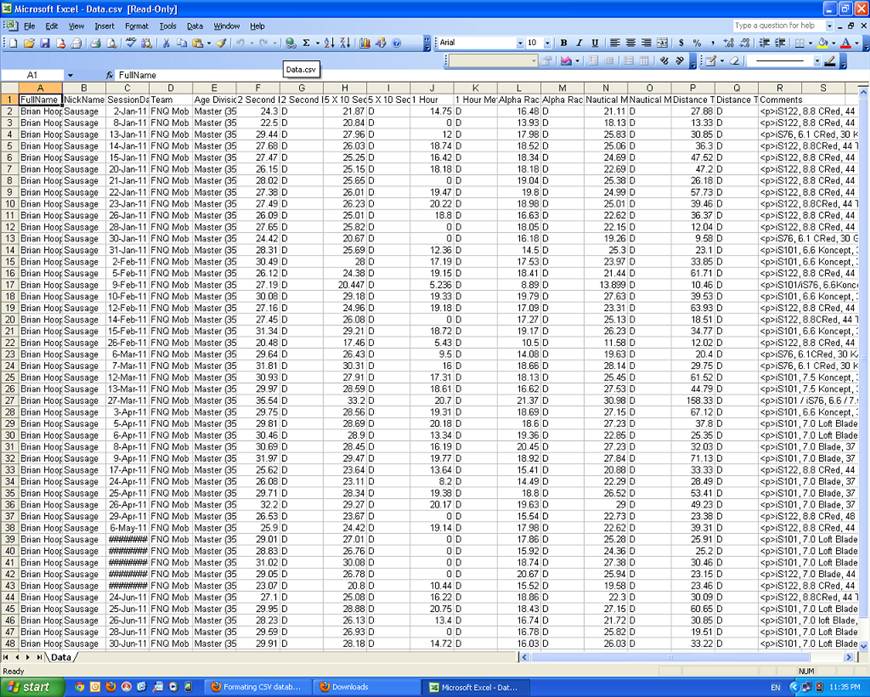
Task: Toggle underline formatting
Action: click(x=594, y=43)
